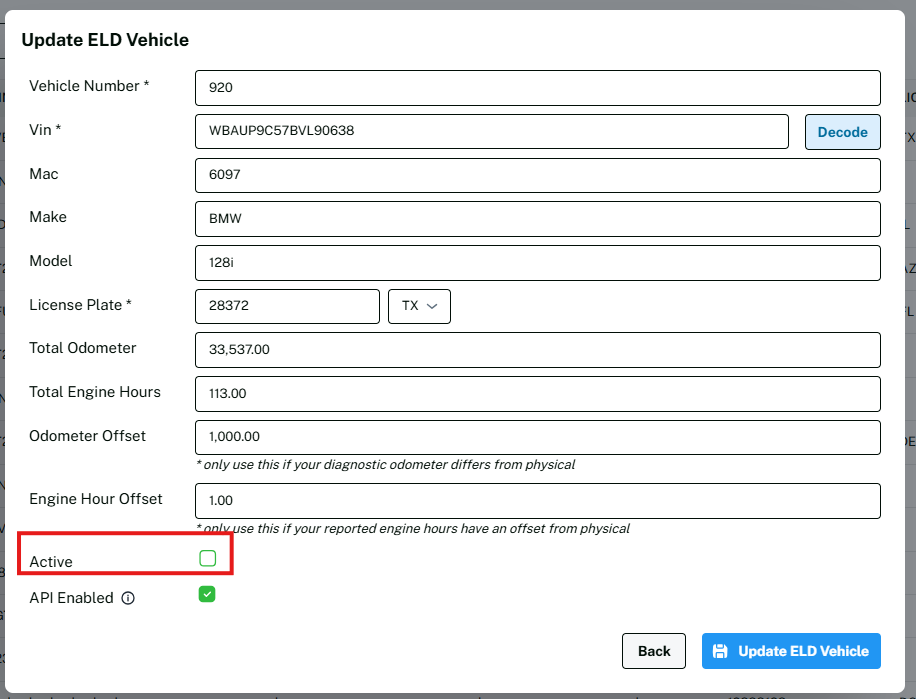916x699 pixels.
Task: Click the Update ELD Vehicle dialog title
Action: 105,40
